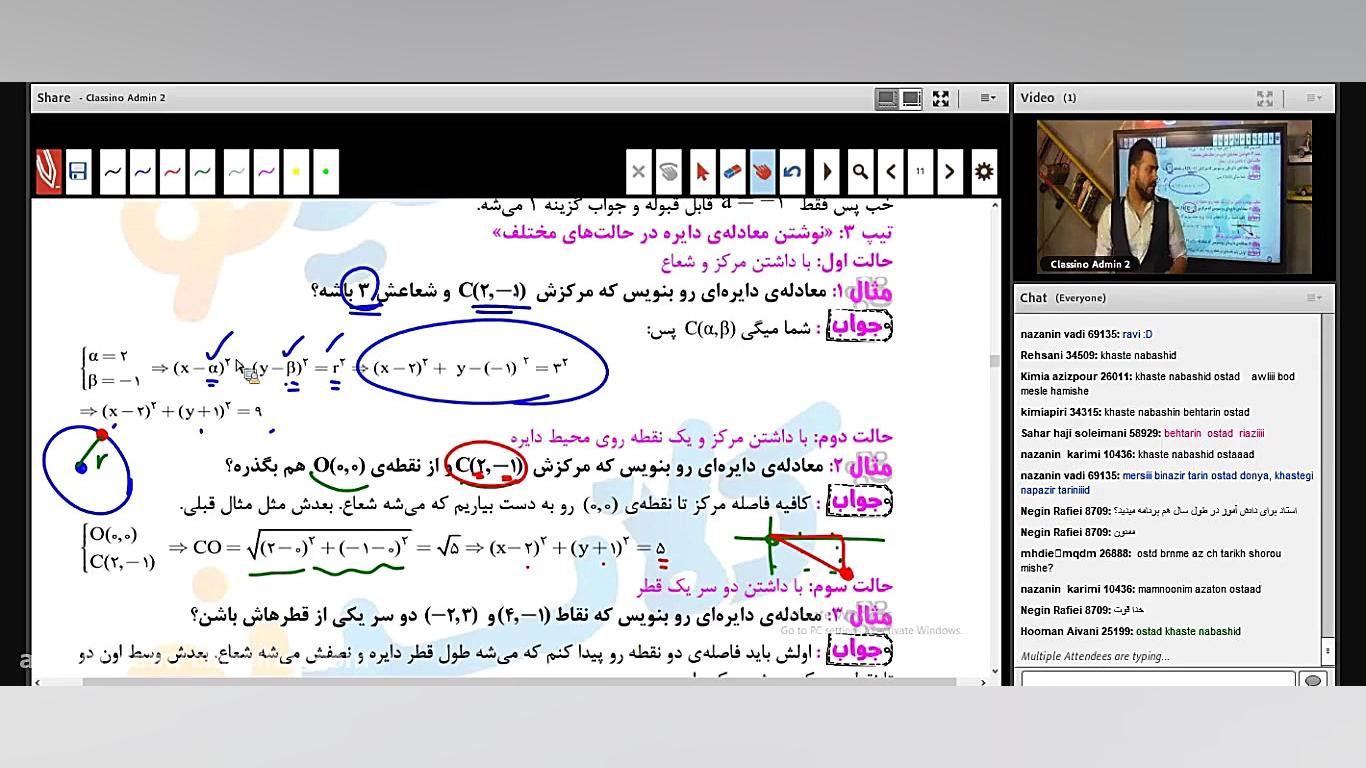This screenshot has height=768, width=1366.
Task: Choose the green pen stroke
Action: (202, 172)
